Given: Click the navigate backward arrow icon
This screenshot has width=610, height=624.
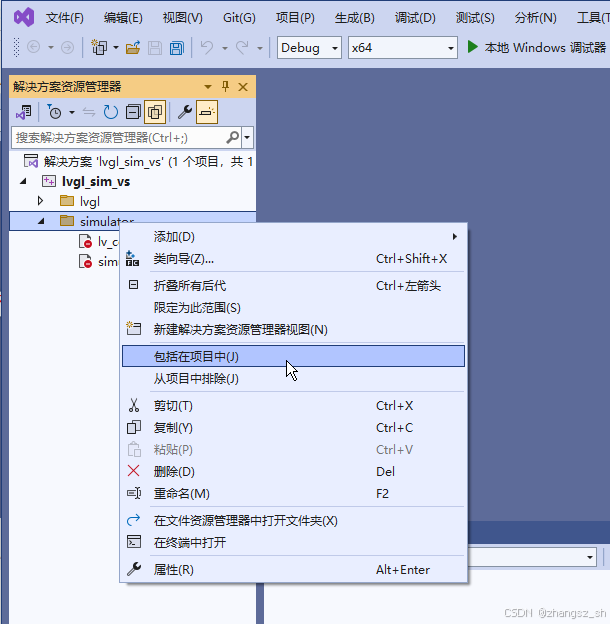Looking at the screenshot, I should point(33,48).
